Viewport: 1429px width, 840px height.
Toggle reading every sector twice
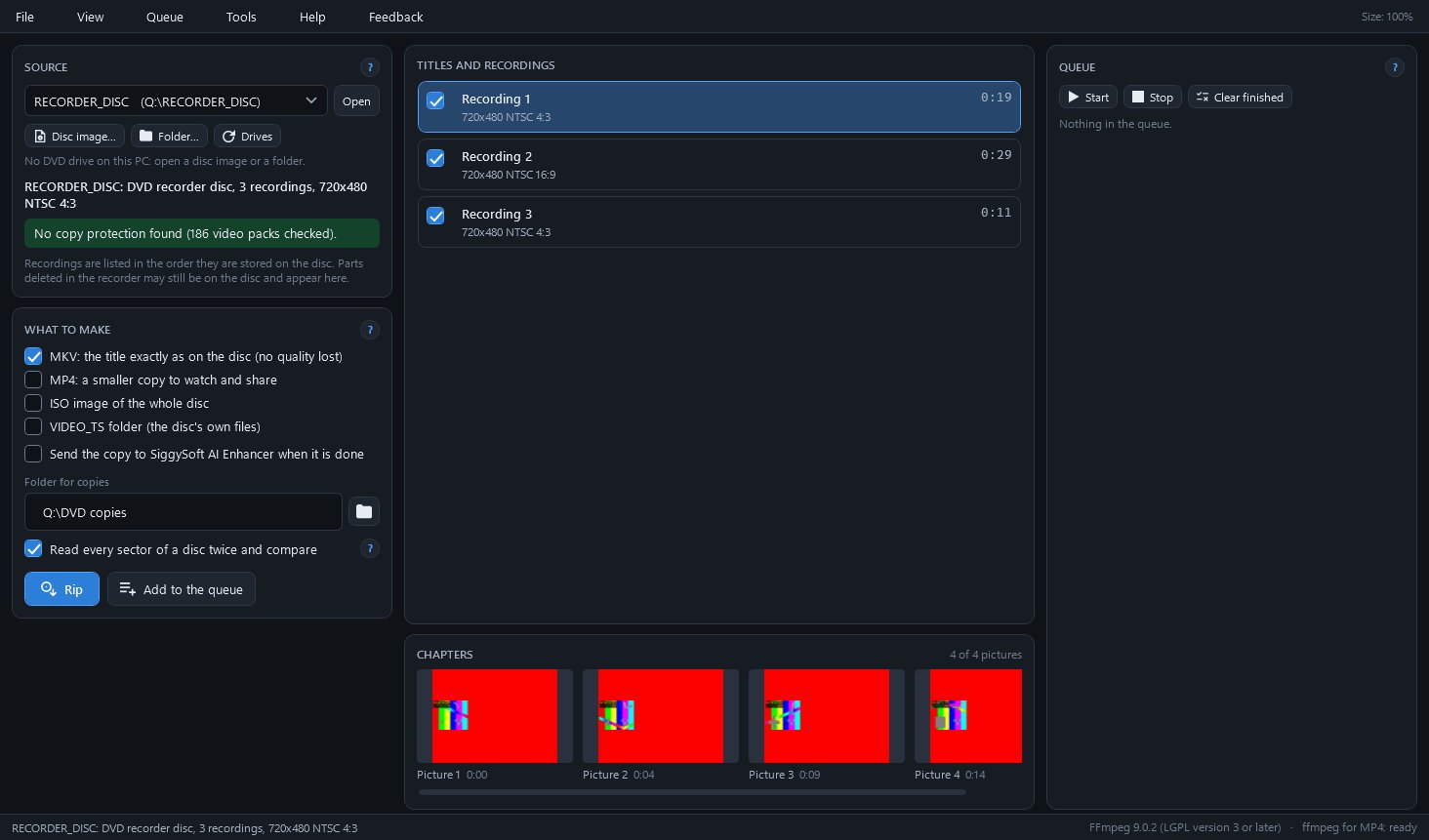click(33, 548)
